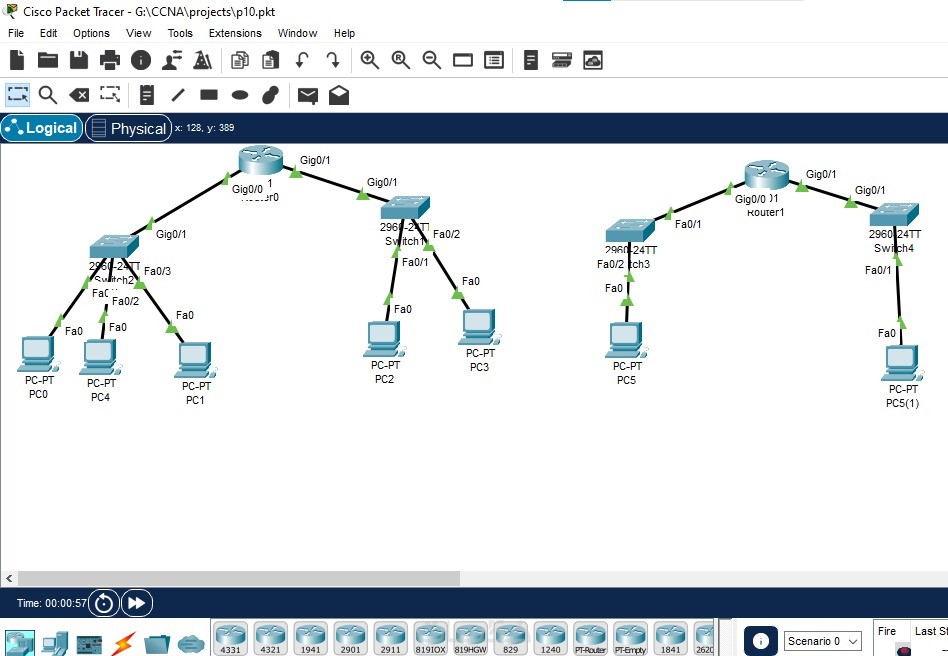This screenshot has width=948, height=656.
Task: Open the View menu
Action: point(138,33)
